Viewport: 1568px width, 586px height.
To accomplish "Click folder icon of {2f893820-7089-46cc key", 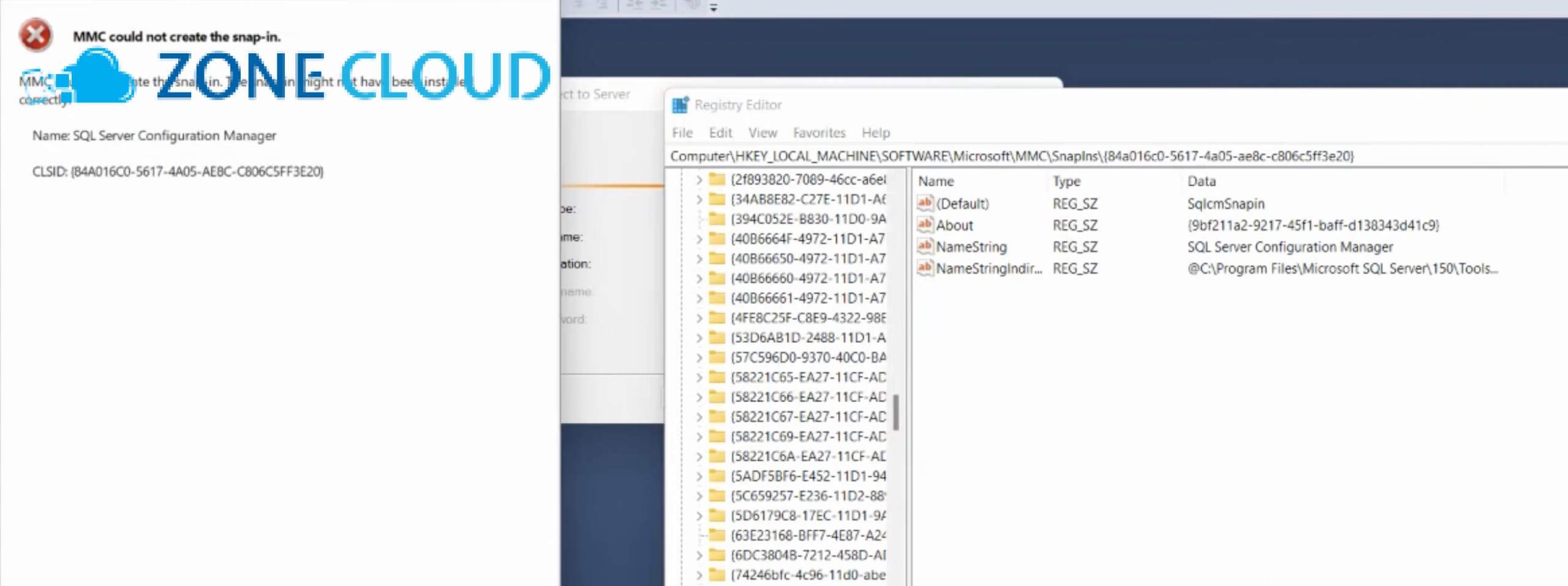I will coord(717,179).
